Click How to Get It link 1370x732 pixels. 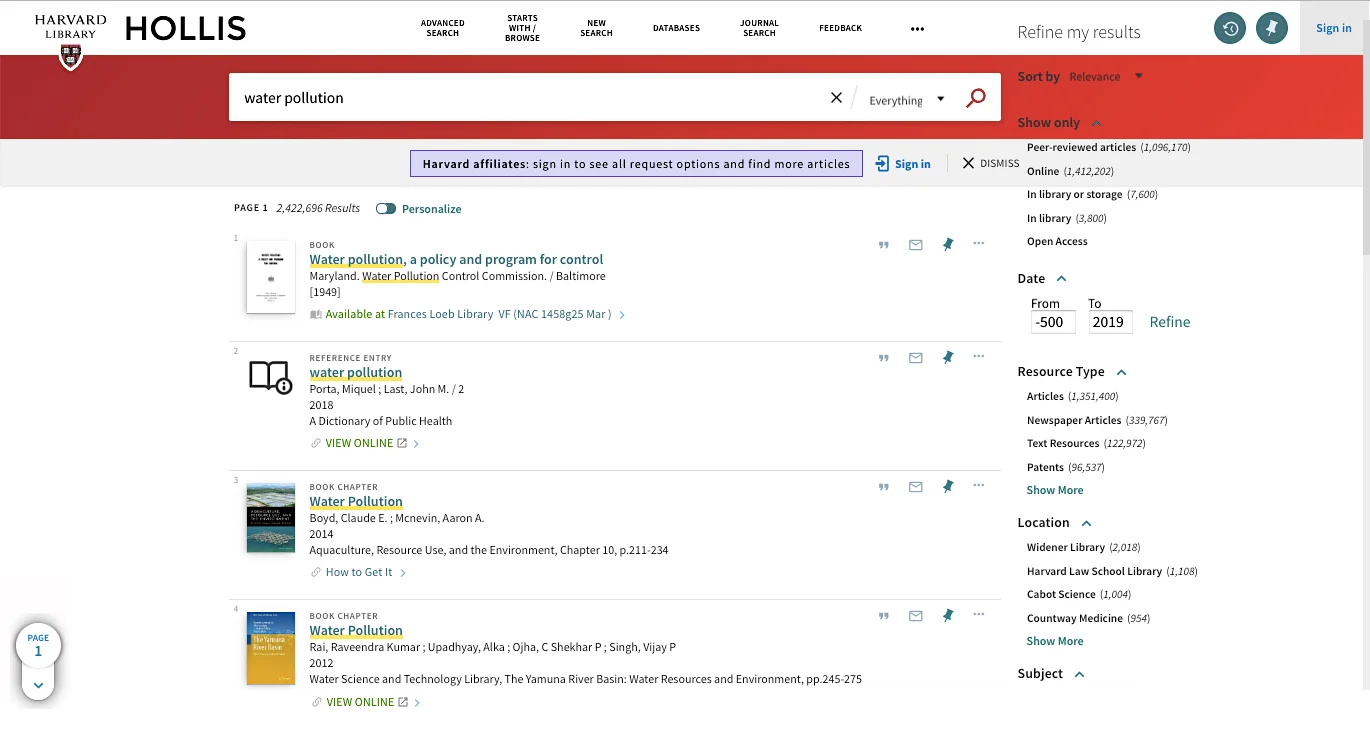click(x=358, y=572)
